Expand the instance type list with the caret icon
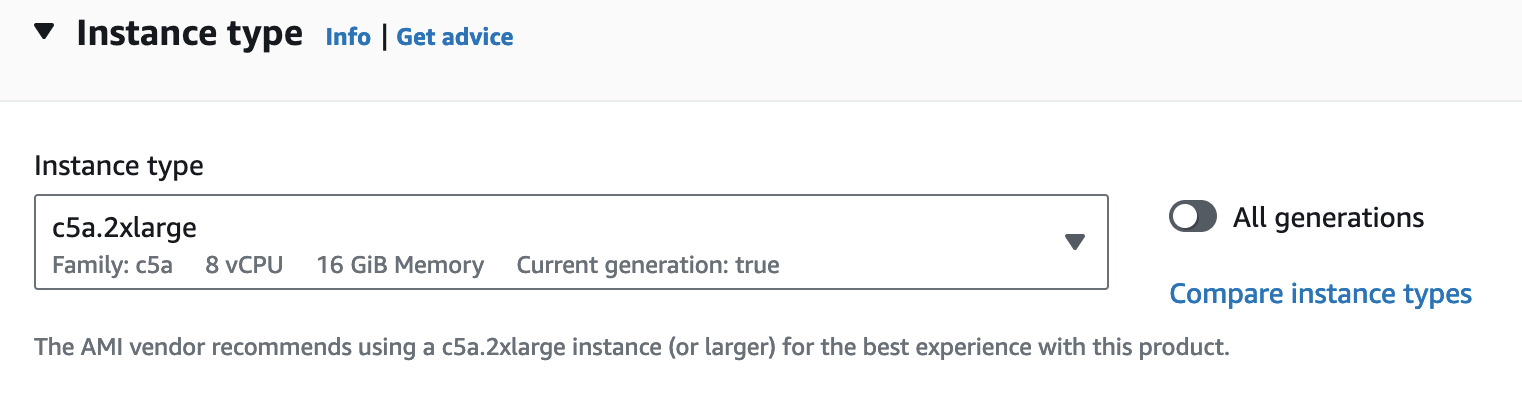Viewport: 1522px width, 398px height. click(x=1075, y=242)
